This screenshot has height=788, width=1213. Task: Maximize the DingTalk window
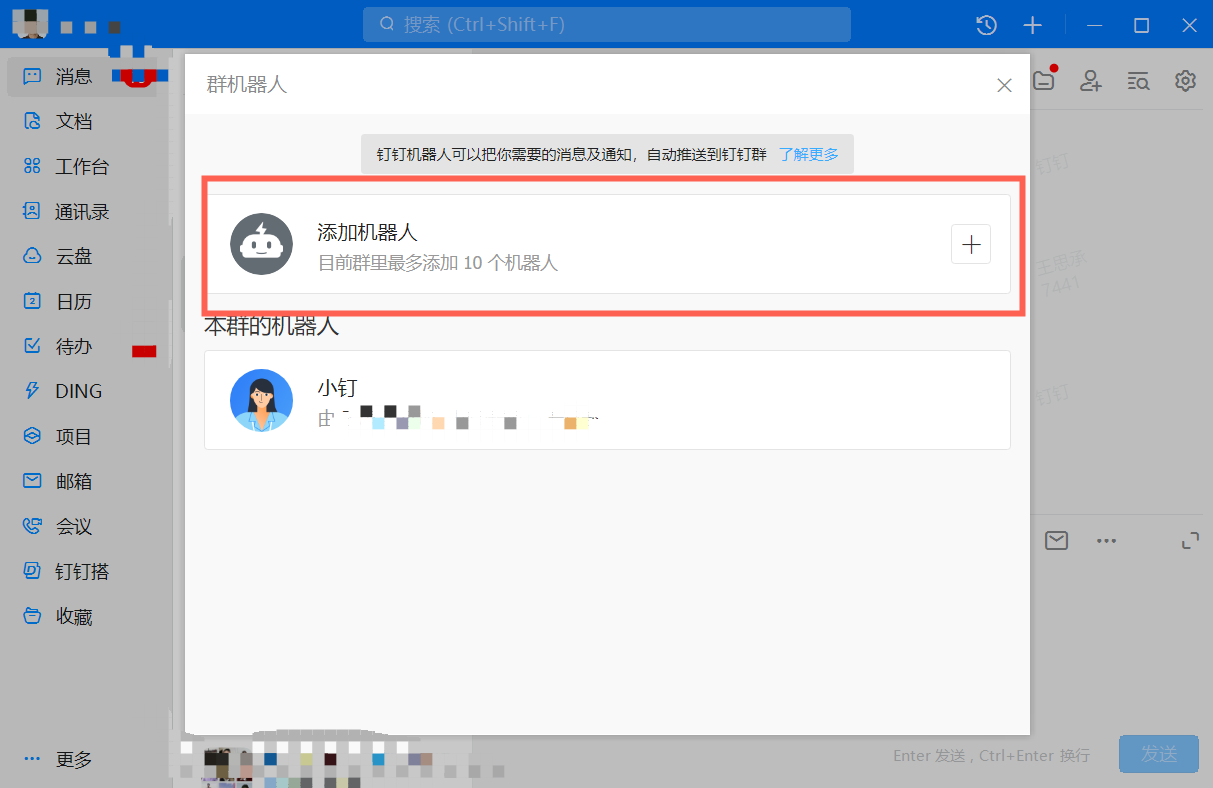(1141, 25)
